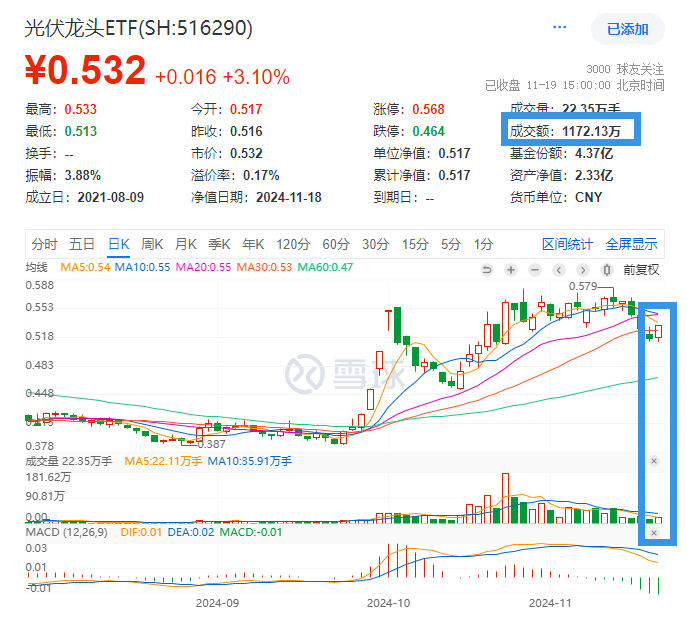The width and height of the screenshot is (687, 617).
Task: Click the 光伏龙头ETF(SH:516290) title
Action: tap(138, 28)
